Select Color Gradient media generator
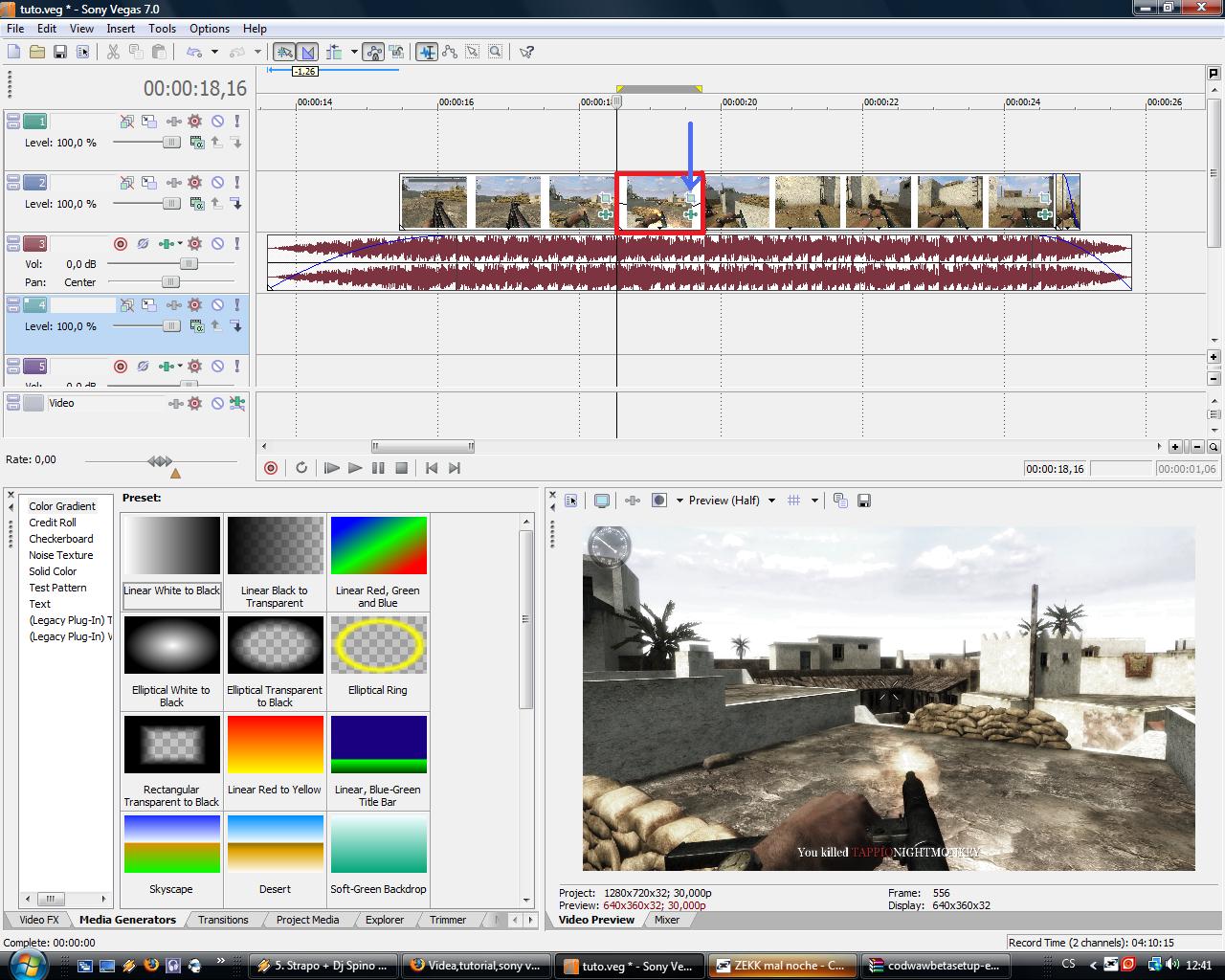This screenshot has width=1225, height=980. click(62, 506)
